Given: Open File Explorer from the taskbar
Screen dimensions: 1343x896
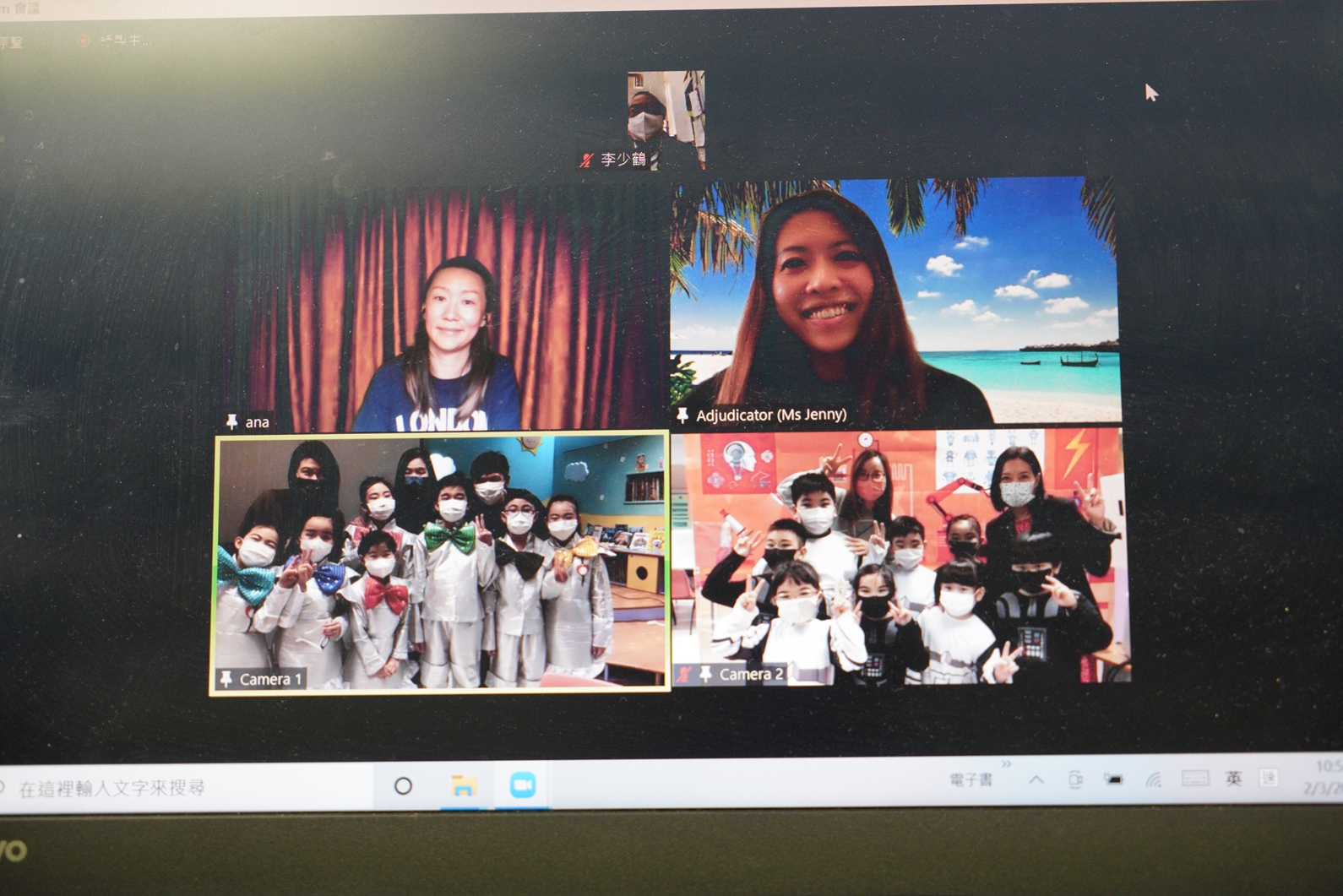Looking at the screenshot, I should tap(463, 786).
